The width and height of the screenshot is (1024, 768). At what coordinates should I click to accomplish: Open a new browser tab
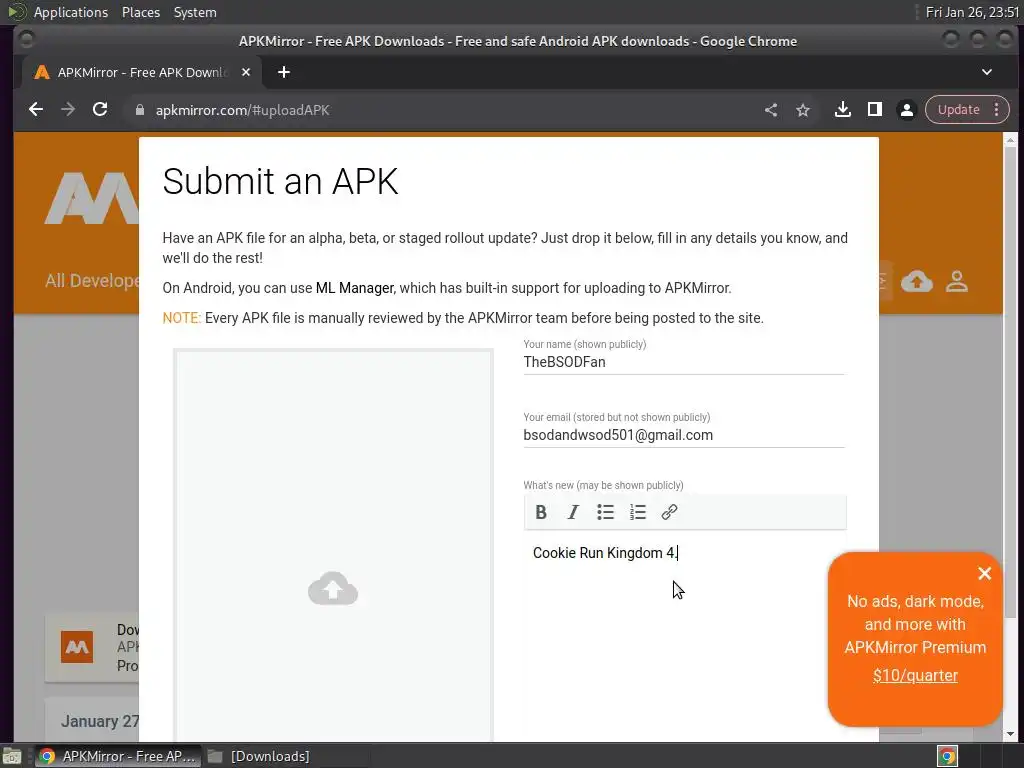[x=283, y=72]
